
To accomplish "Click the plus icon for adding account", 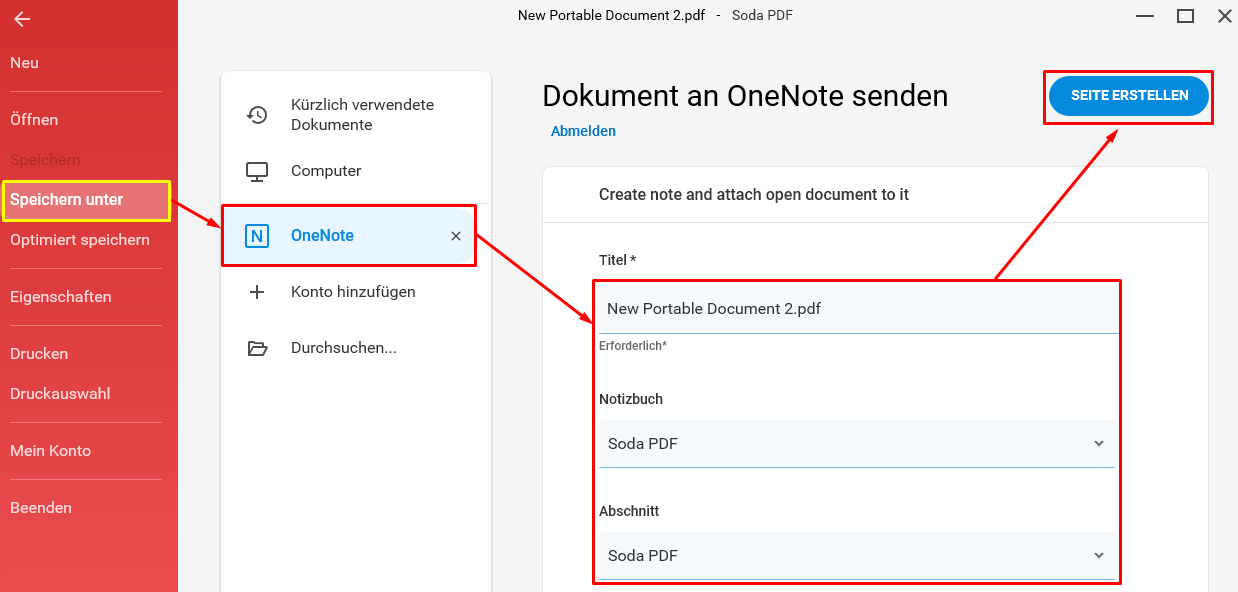I will tap(257, 292).
